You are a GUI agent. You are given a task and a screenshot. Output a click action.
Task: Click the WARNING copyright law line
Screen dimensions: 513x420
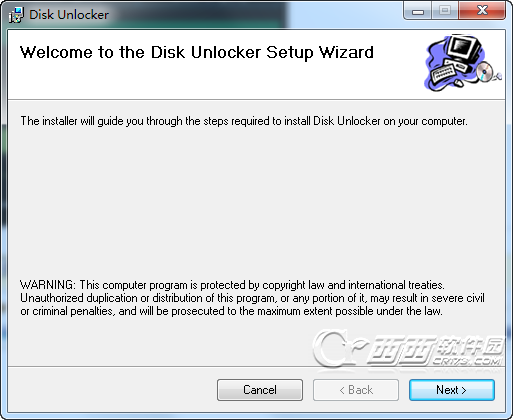point(232,285)
